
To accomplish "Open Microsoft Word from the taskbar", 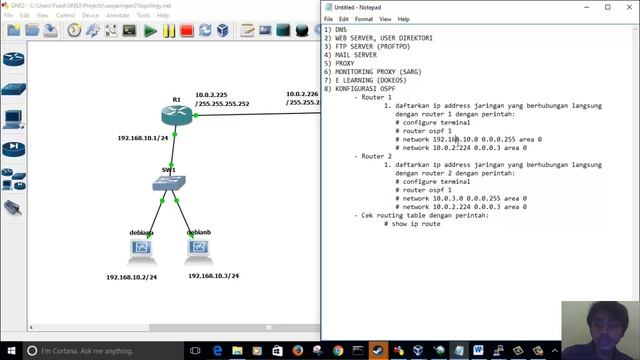I will (478, 351).
